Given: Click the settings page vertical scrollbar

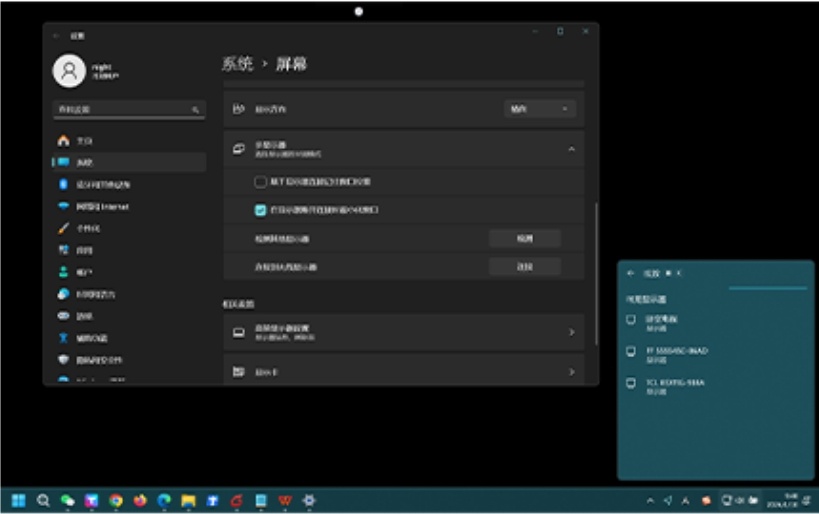Looking at the screenshot, I should coord(596,274).
